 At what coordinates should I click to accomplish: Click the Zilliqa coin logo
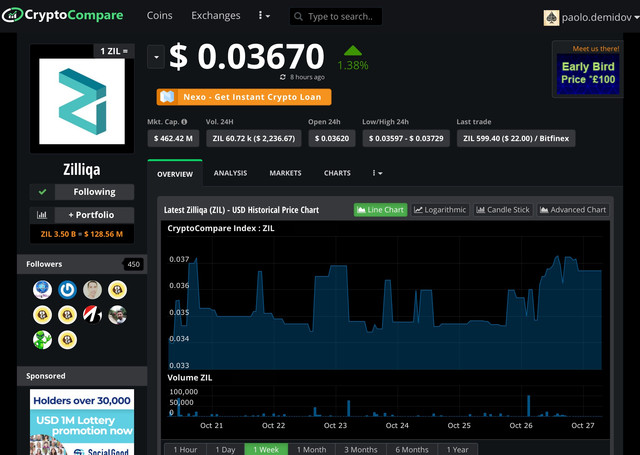(x=82, y=101)
